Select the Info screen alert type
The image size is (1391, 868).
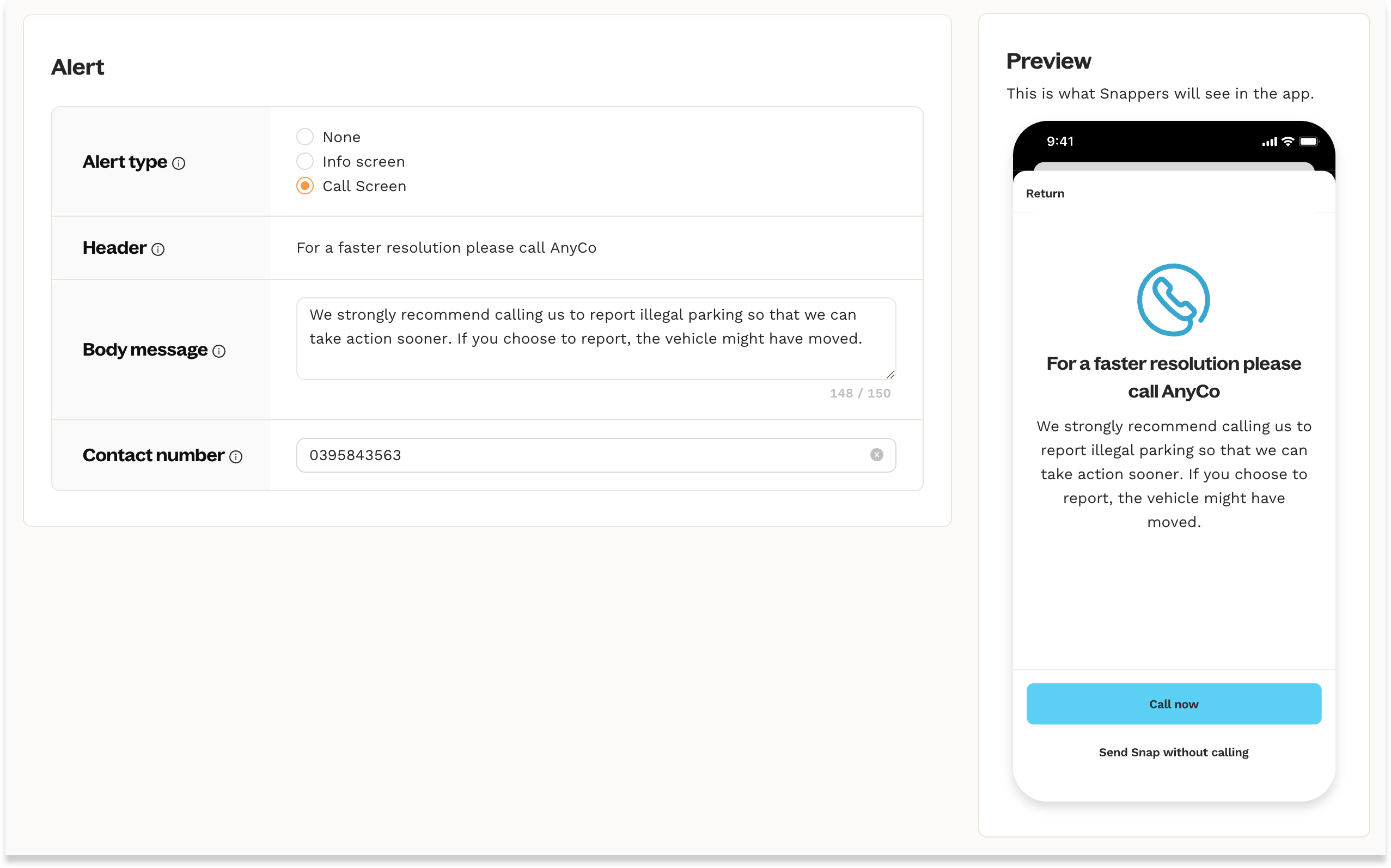click(x=305, y=162)
